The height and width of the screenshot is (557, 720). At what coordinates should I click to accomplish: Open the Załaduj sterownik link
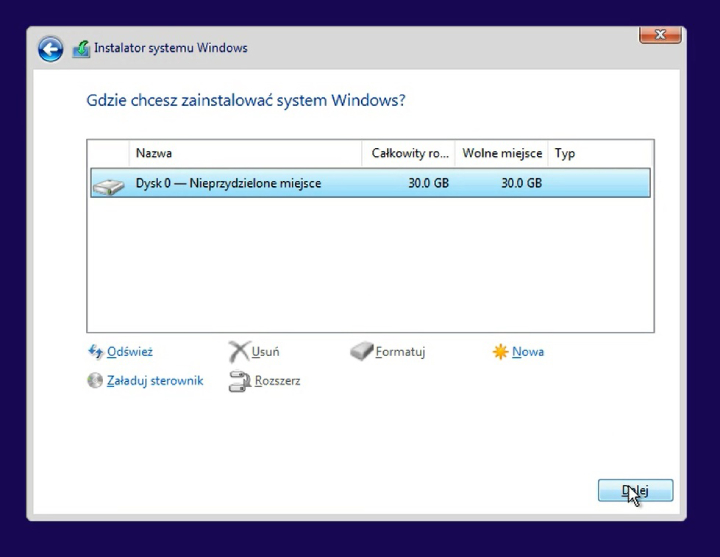click(x=155, y=381)
